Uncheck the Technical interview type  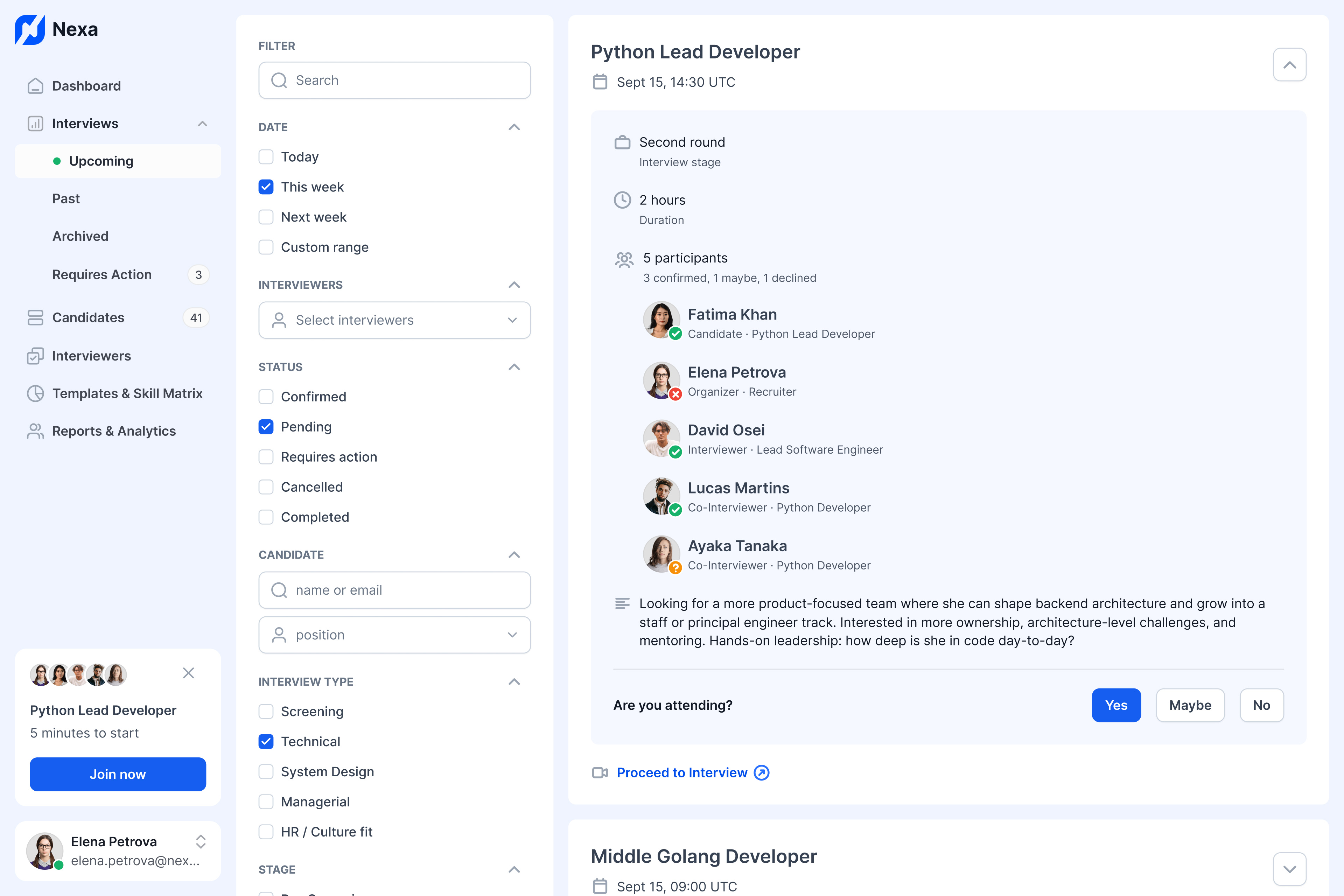[x=266, y=742]
